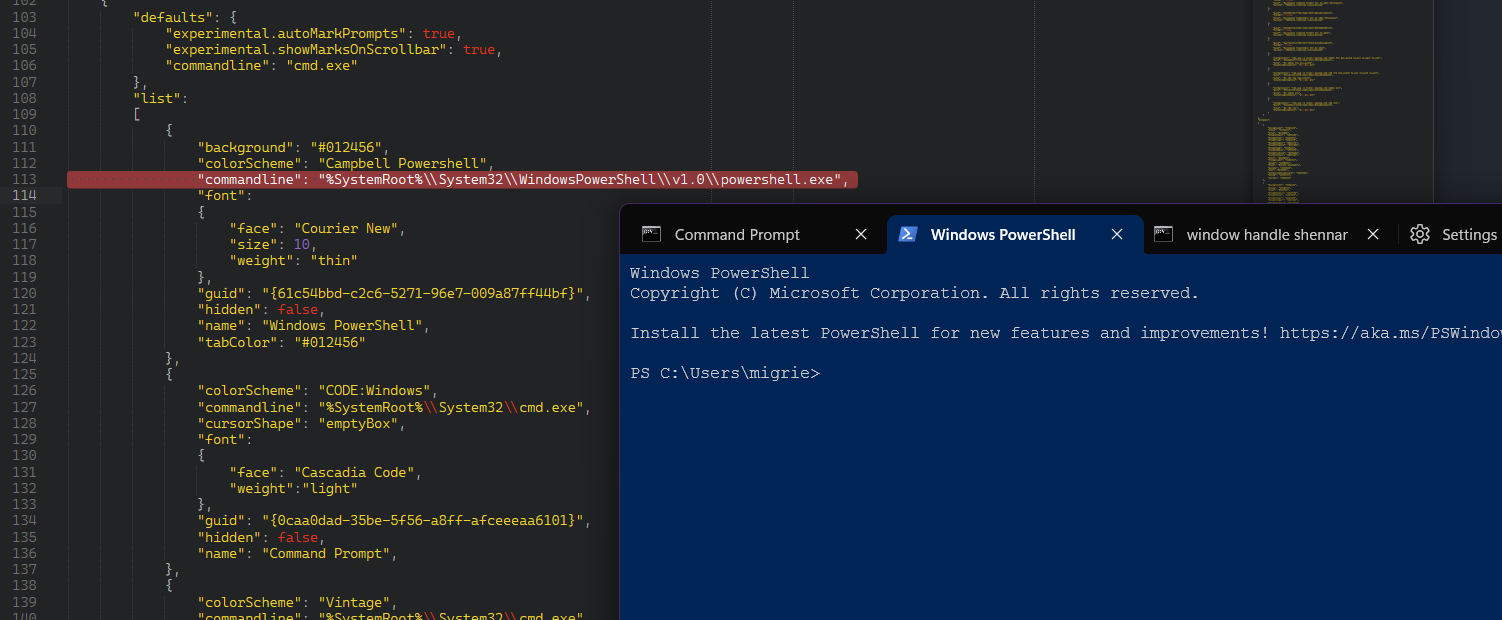Image resolution: width=1502 pixels, height=620 pixels.
Task: Switch to the Command Prompt tab
Action: [x=737, y=234]
